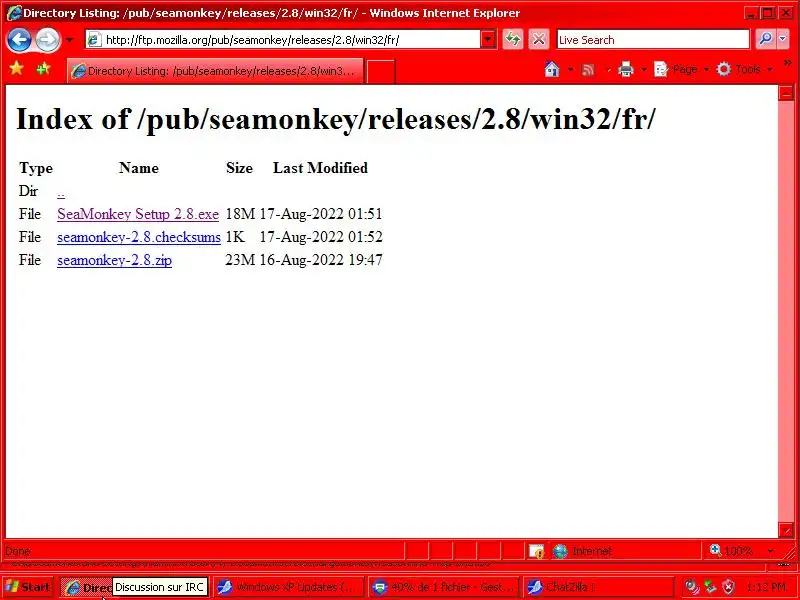
Task: Open parent directory '..' link
Action: (61, 192)
